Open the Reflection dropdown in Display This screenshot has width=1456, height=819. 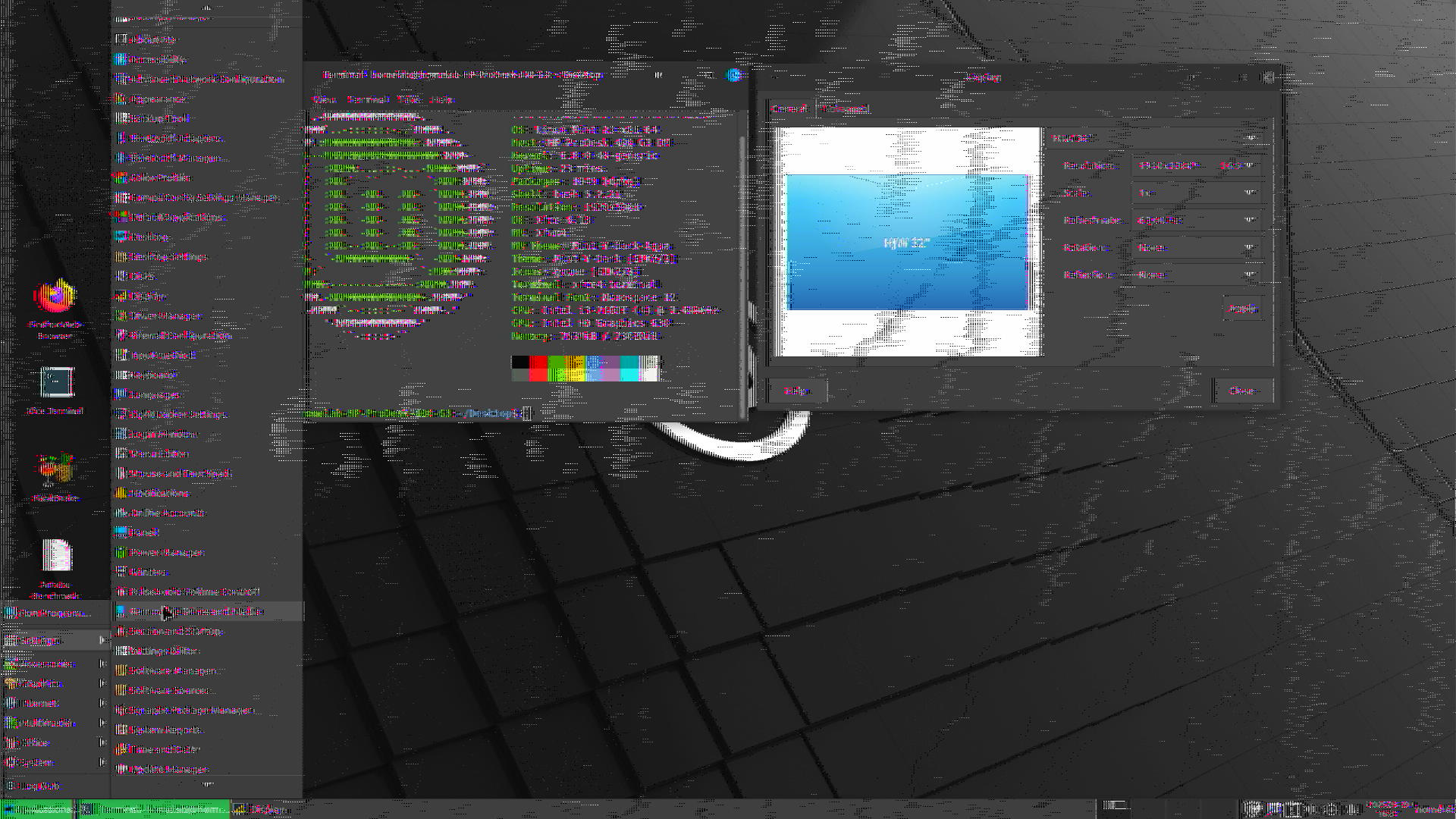click(x=1196, y=275)
